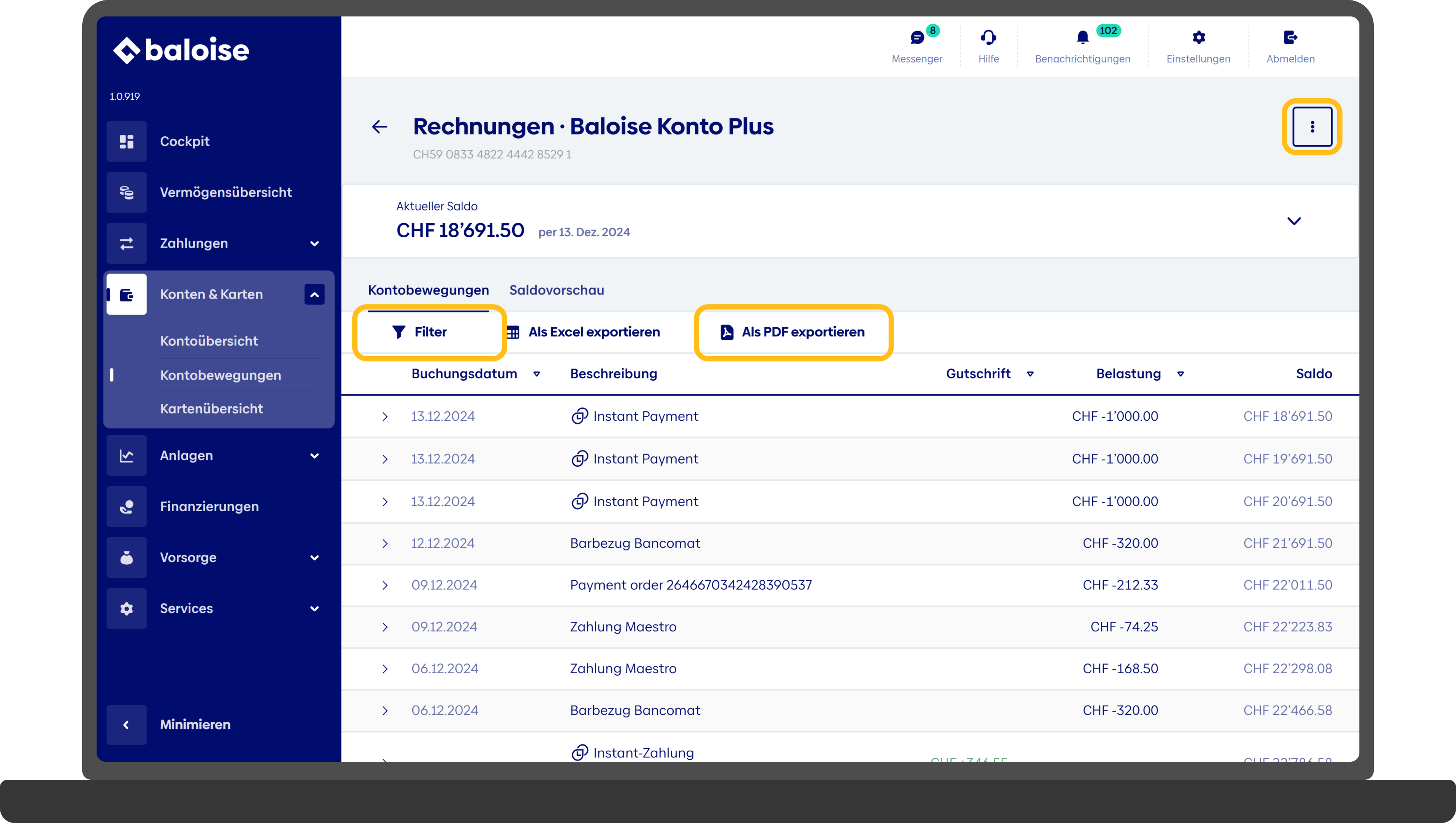Open Benachrichtigungen bell icon
This screenshot has height=823, width=1456.
point(1082,38)
